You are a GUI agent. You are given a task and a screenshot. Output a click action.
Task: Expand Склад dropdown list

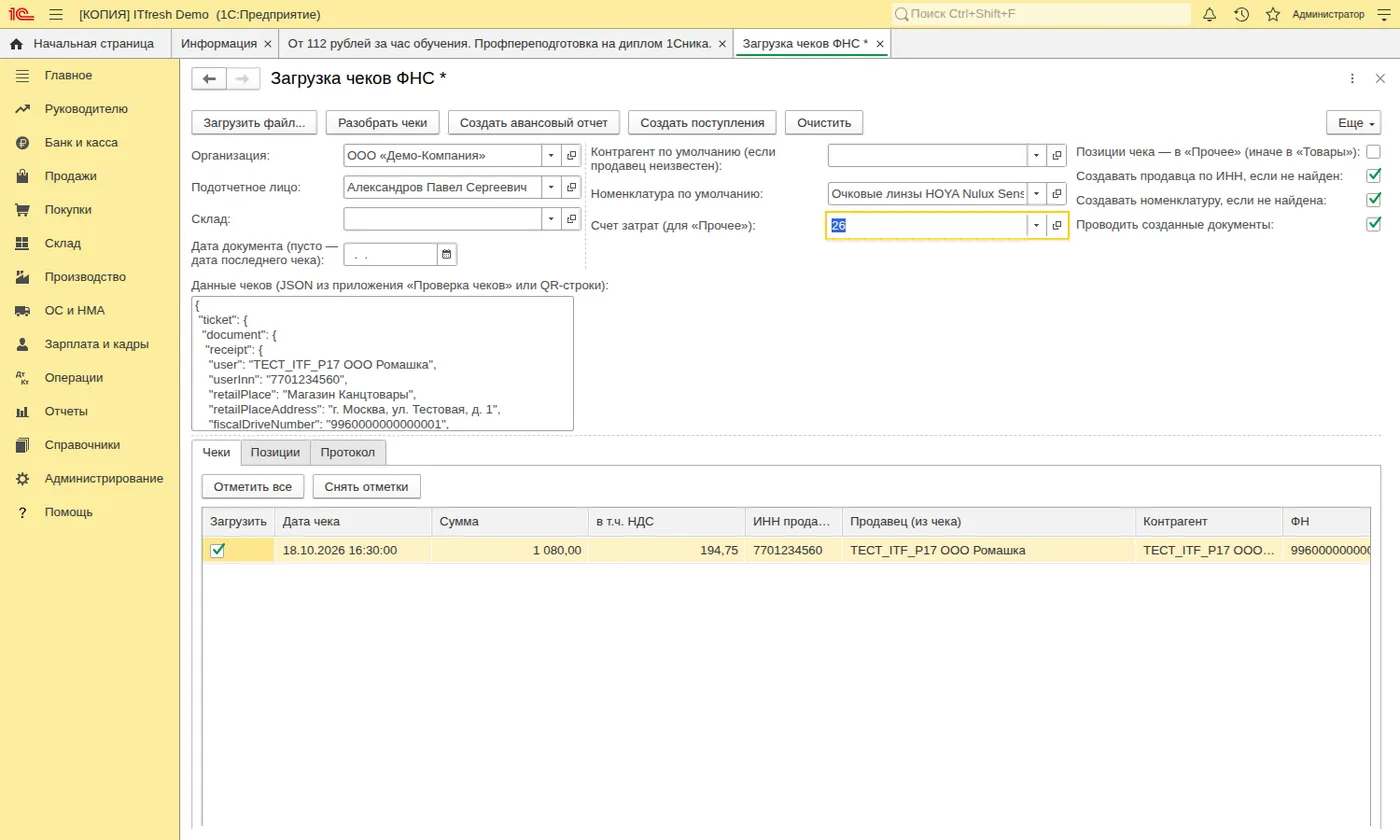(x=552, y=219)
